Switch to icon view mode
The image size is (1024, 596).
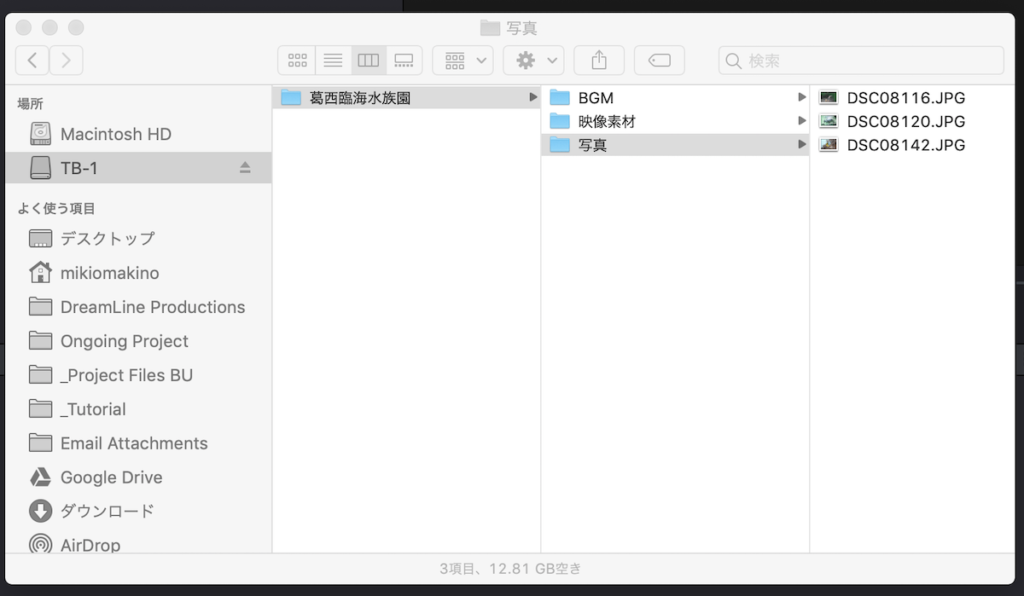(x=297, y=60)
